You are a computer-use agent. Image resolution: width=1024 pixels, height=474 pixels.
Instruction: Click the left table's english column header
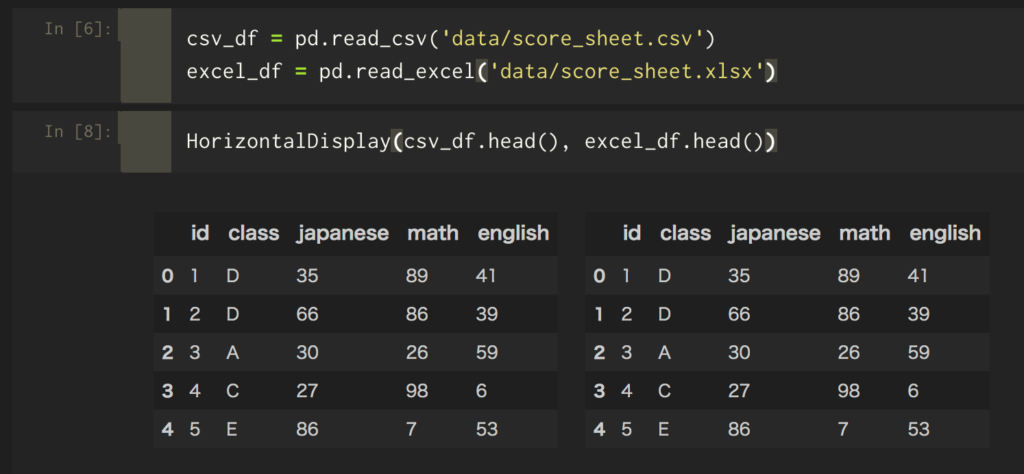[513, 234]
